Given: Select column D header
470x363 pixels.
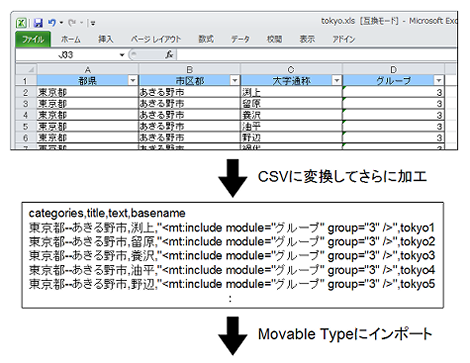Looking at the screenshot, I should (393, 69).
